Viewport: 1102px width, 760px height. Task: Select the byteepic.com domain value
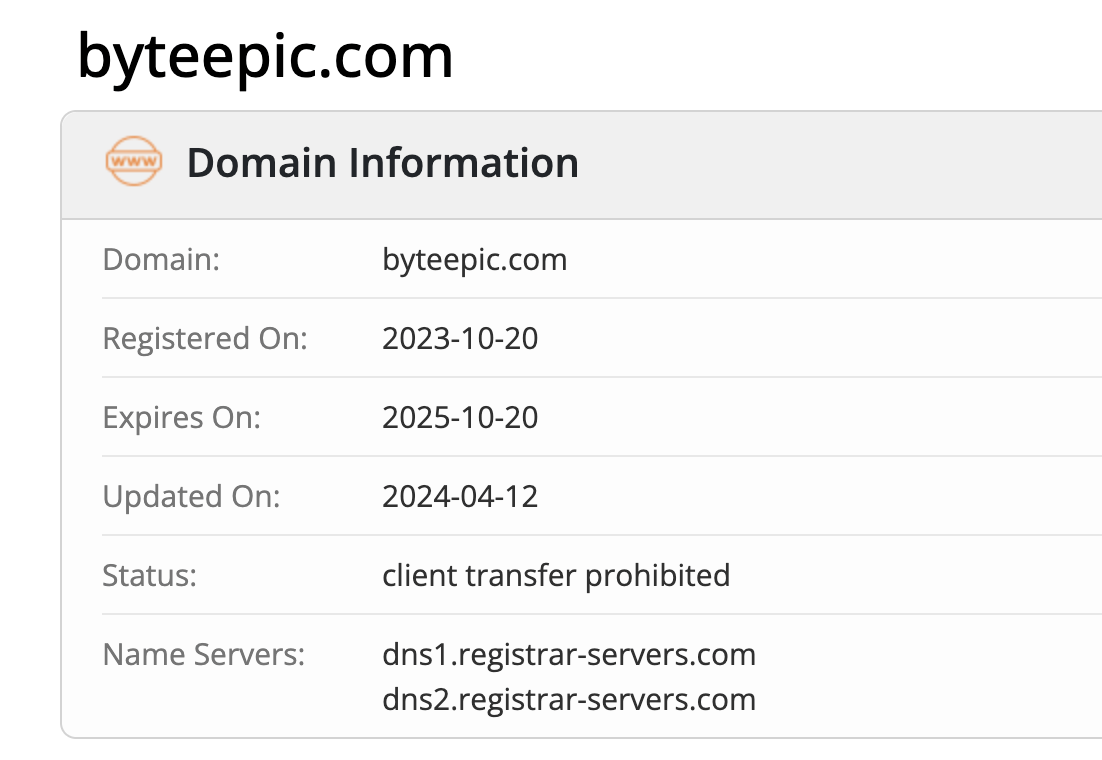[474, 260]
